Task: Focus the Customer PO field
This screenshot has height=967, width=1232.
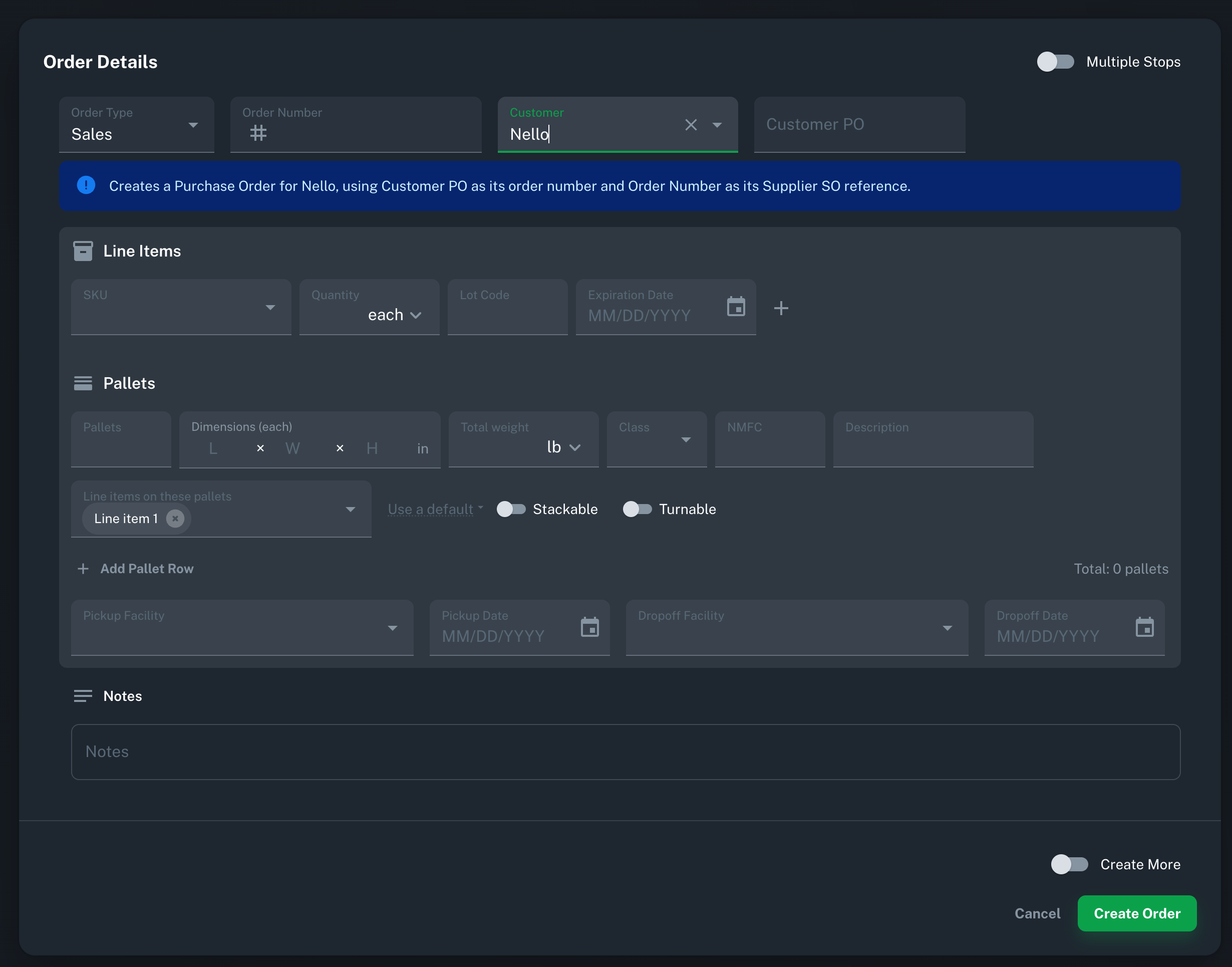Action: click(x=859, y=125)
